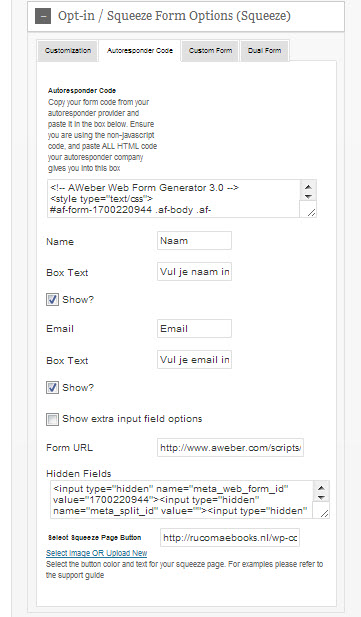Click the Hidden Fields scrollbar up arrow
This screenshot has width=361, height=617.
[x=321, y=488]
